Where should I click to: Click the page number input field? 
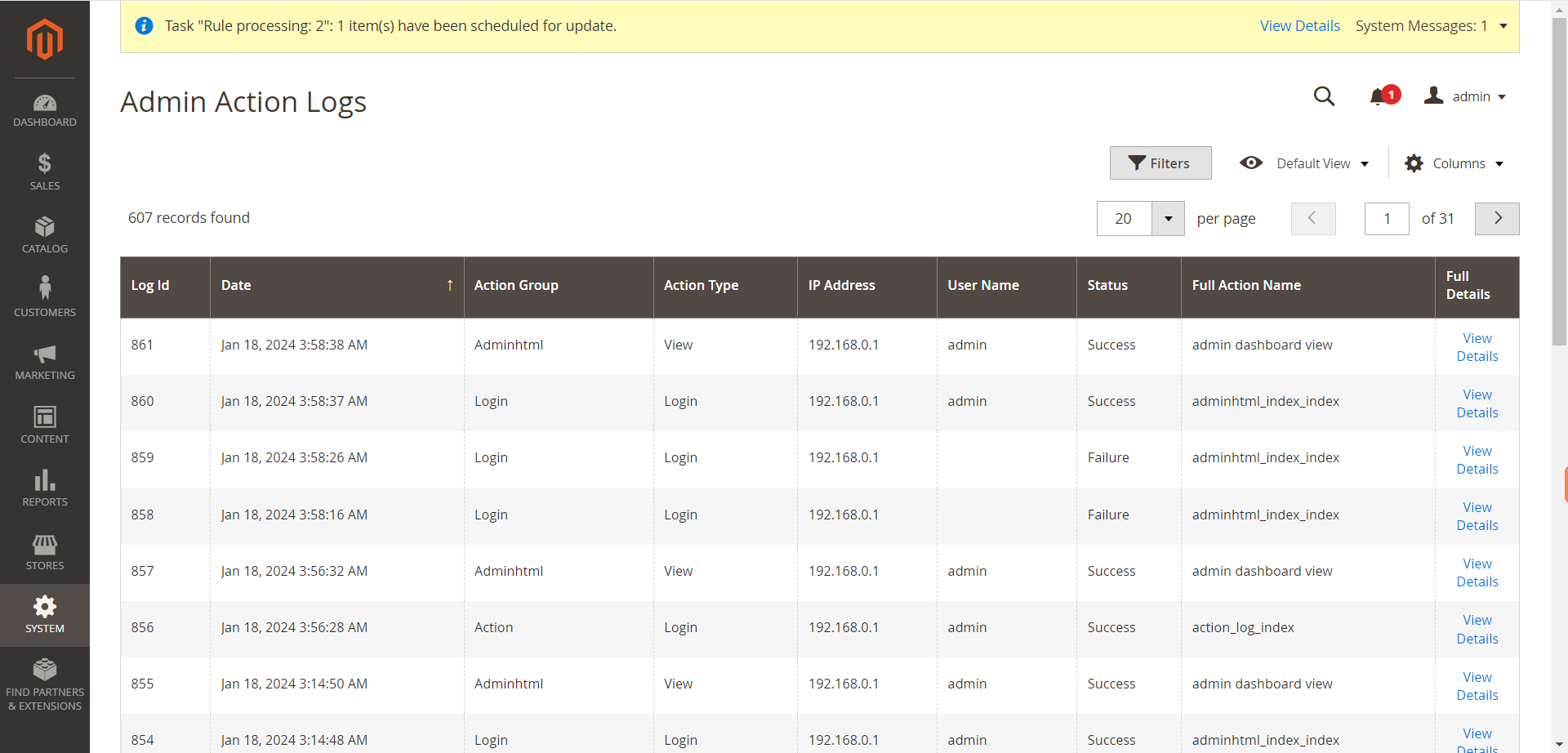coord(1387,218)
